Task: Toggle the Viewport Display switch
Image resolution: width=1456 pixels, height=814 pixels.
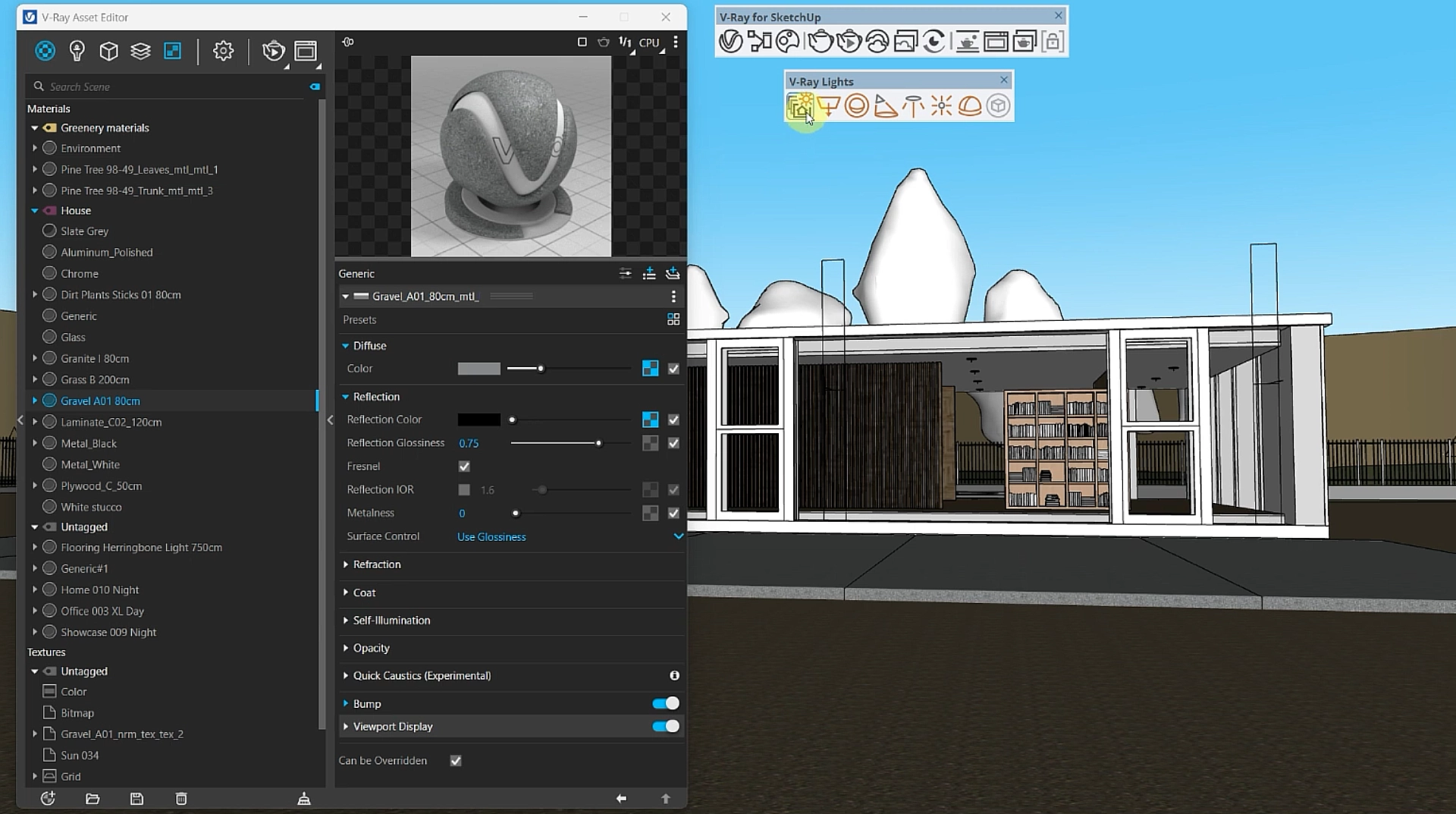Action: coord(666,726)
